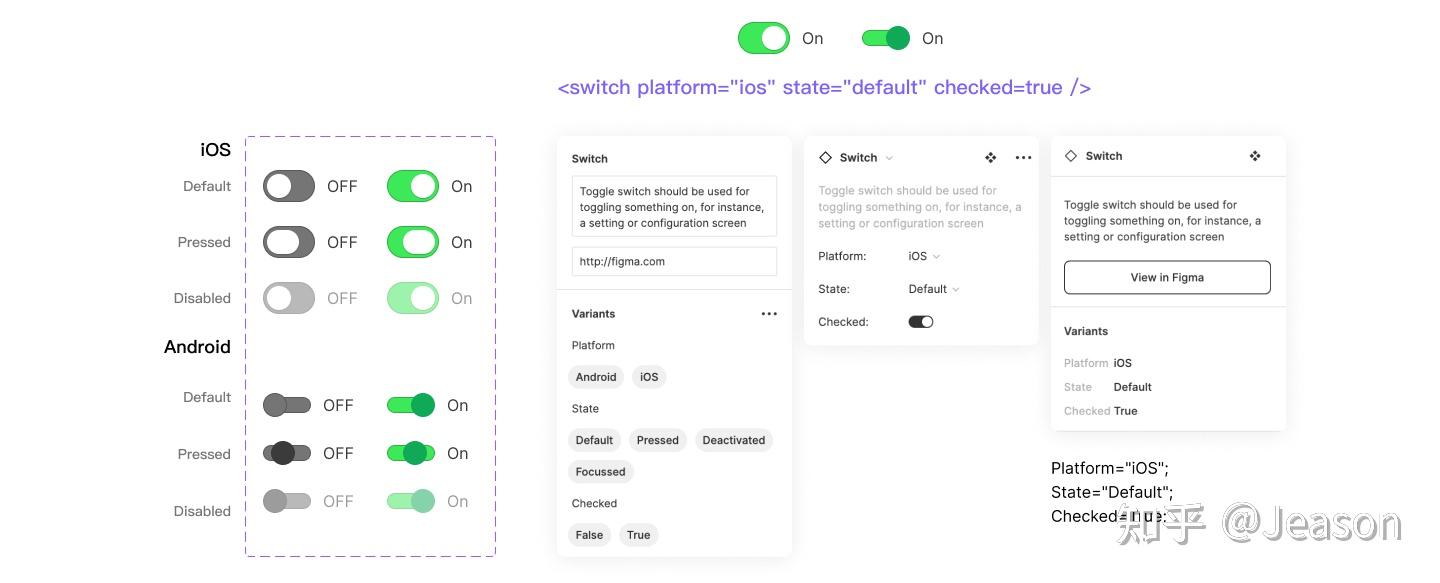Toggle the iOS Default OFF switch
This screenshot has width=1440, height=583.
[x=289, y=186]
